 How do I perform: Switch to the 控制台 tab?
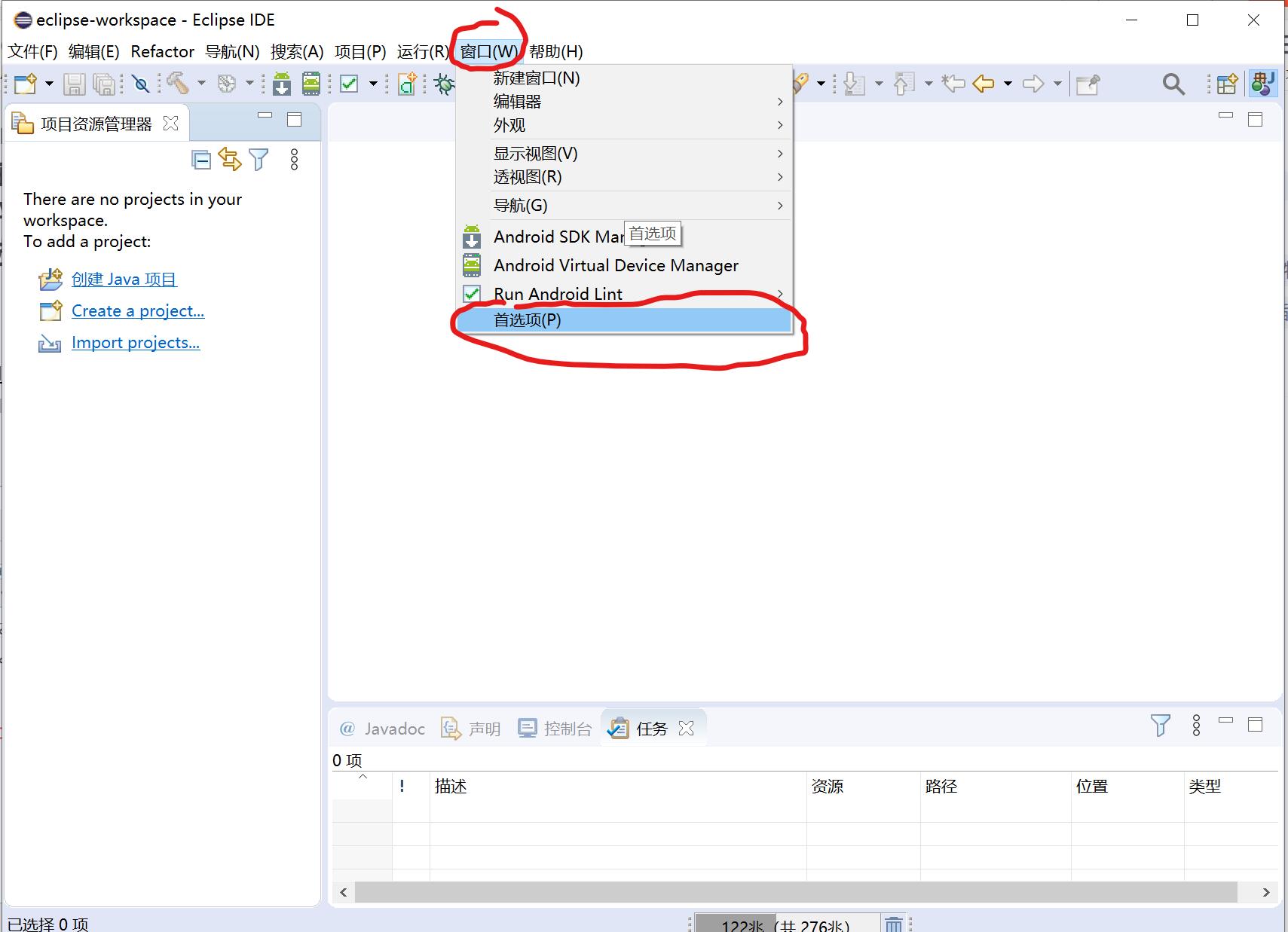[x=555, y=729]
